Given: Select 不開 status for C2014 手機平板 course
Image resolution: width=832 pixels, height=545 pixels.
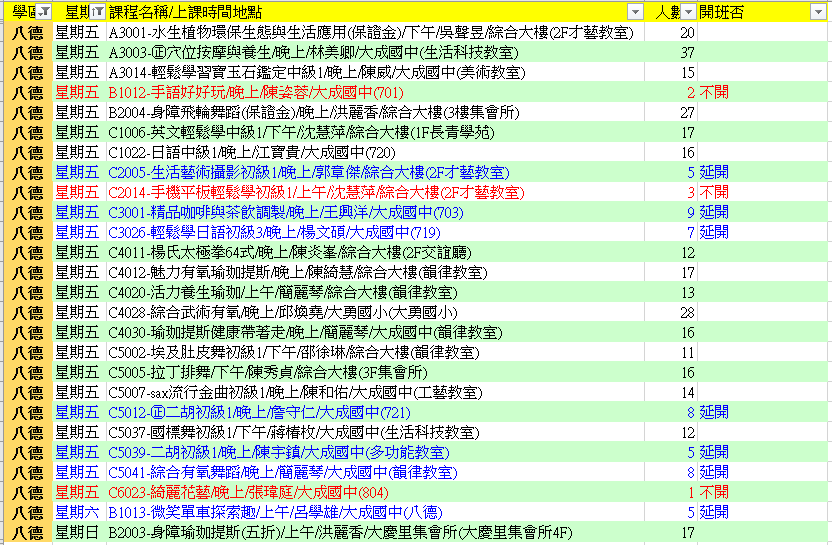Looking at the screenshot, I should coord(713,192).
